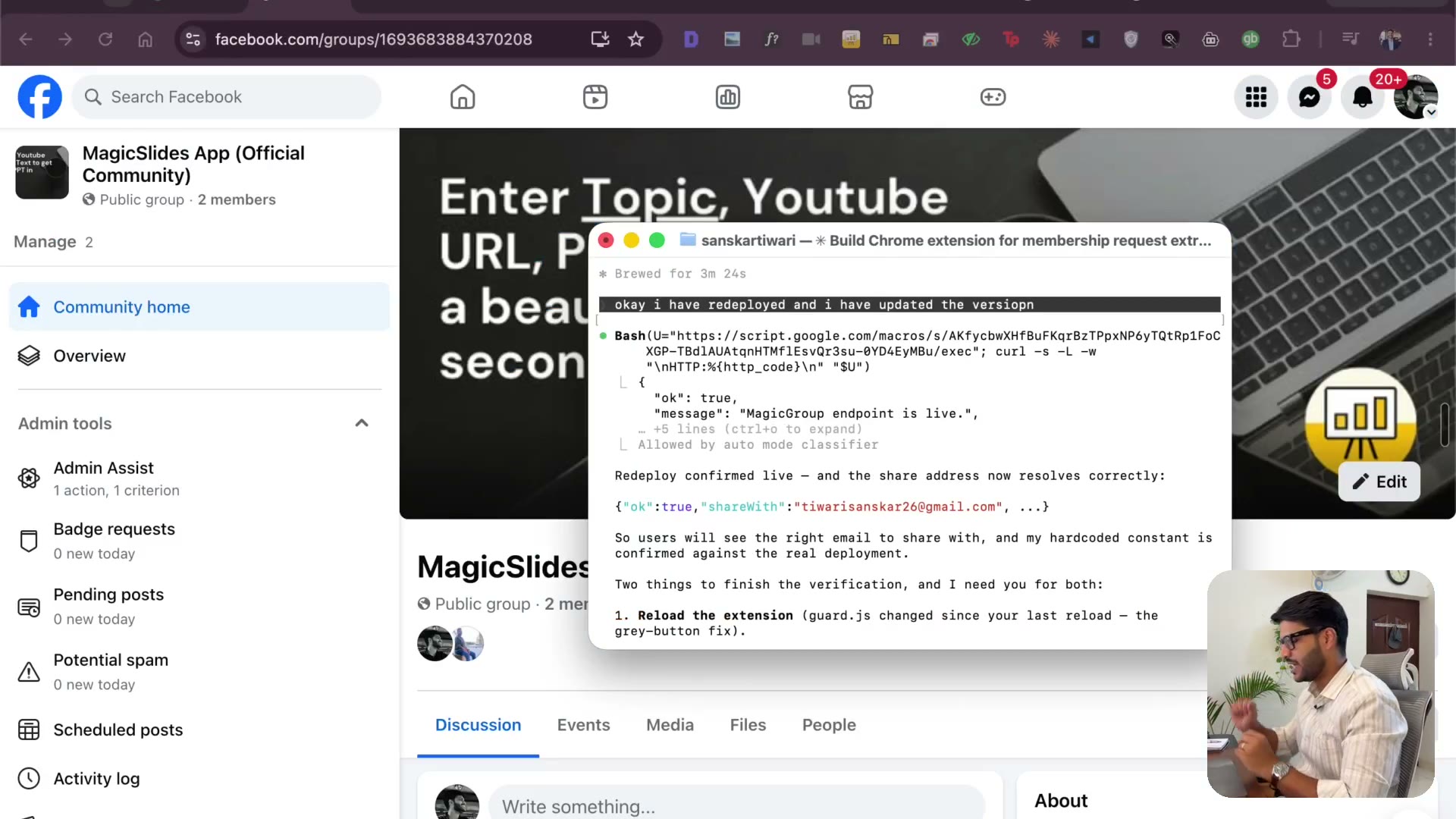Screen dimensions: 1456x819
Task: Click the '+5 lines (ctrl+o to expand)' text
Action: [x=758, y=429]
